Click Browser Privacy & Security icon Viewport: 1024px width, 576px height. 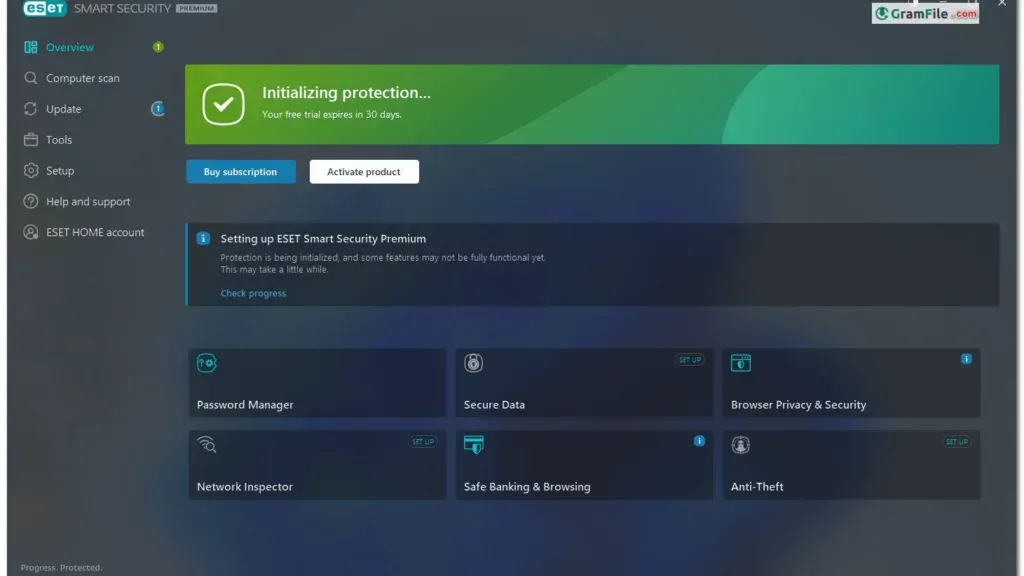point(741,362)
